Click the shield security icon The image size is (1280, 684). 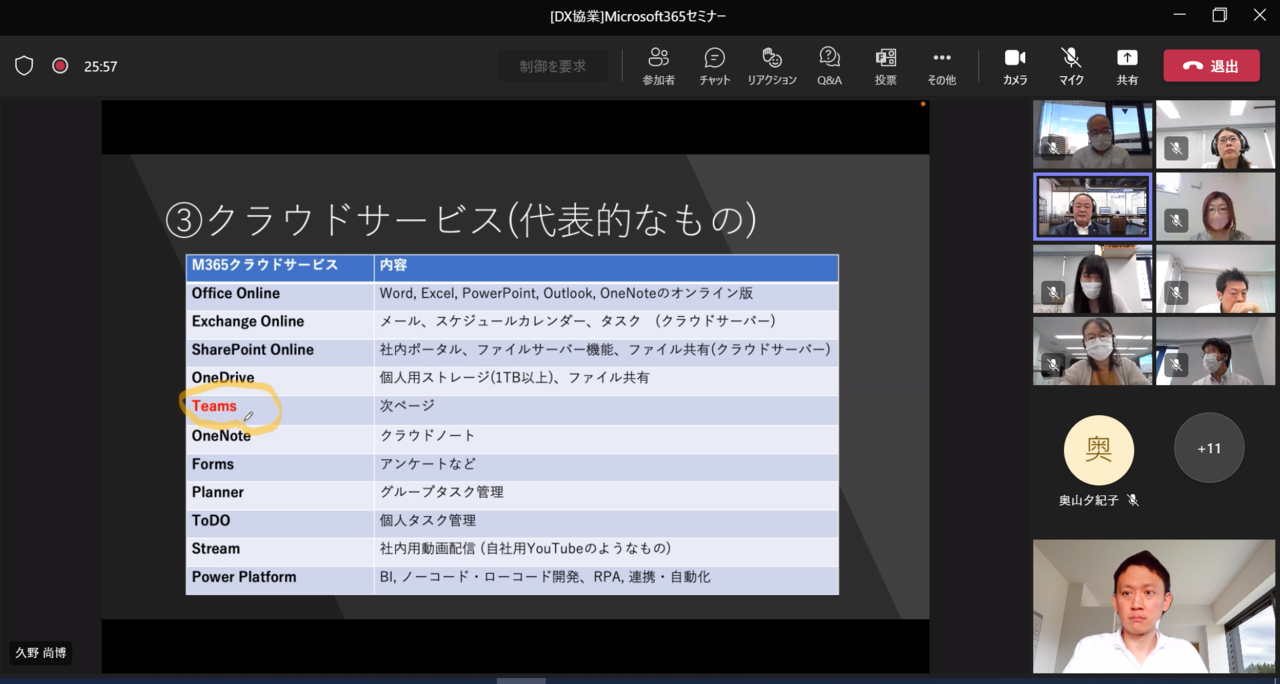pyautogui.click(x=24, y=66)
